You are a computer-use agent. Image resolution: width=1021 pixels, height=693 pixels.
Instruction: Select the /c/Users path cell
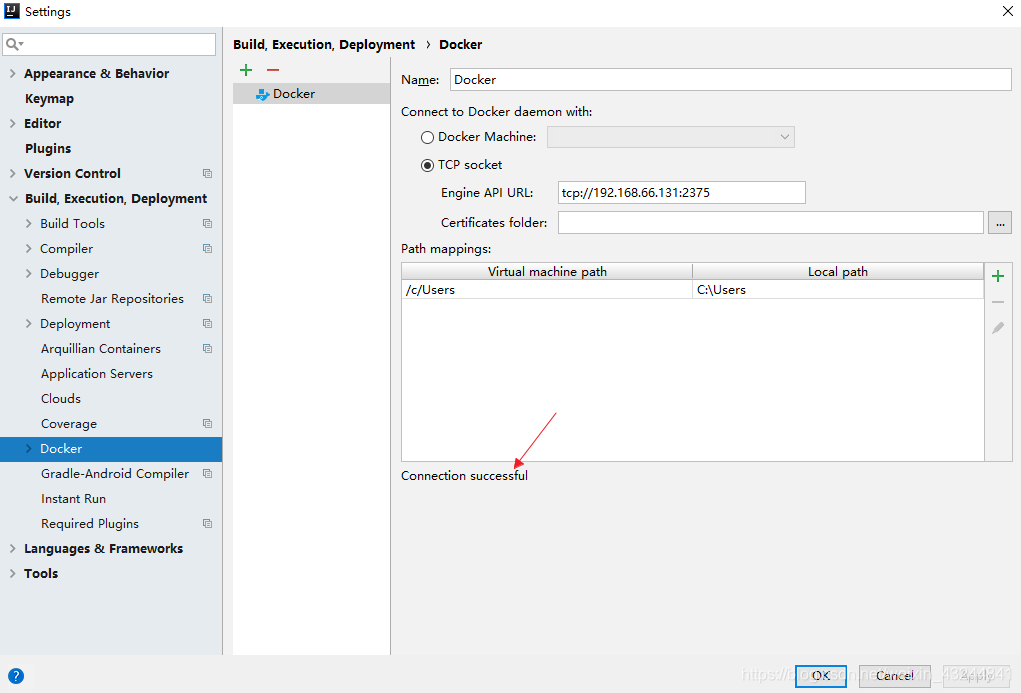[x=547, y=290]
